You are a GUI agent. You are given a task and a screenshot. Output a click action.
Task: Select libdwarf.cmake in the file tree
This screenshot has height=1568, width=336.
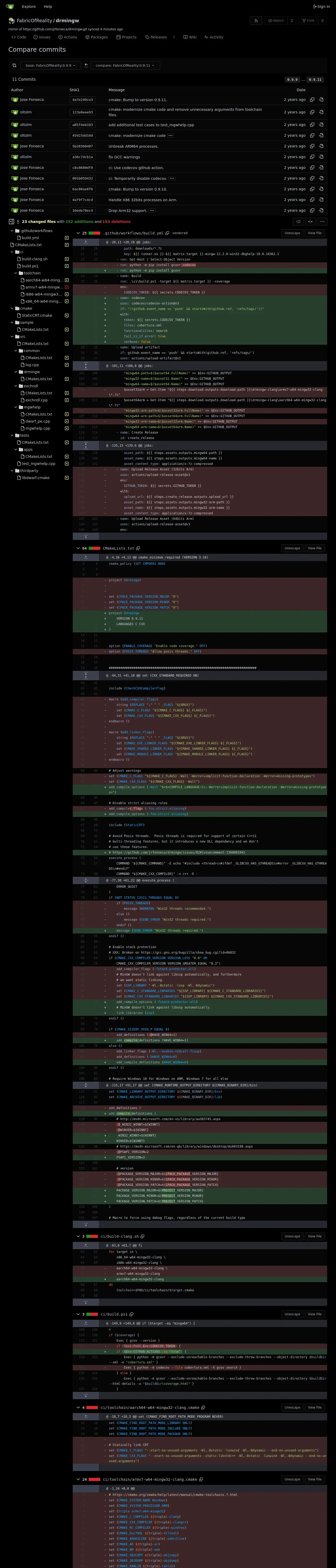pos(35,478)
